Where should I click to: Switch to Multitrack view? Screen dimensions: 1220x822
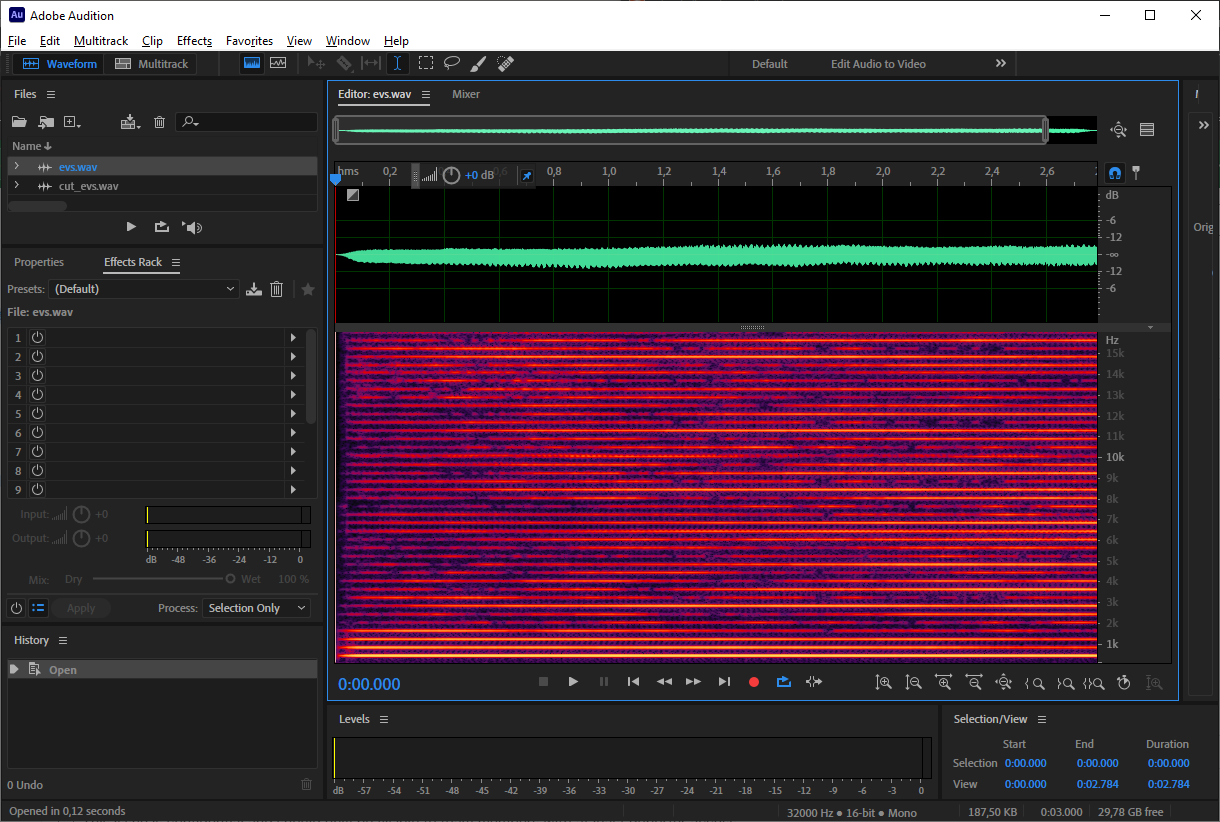pos(152,64)
